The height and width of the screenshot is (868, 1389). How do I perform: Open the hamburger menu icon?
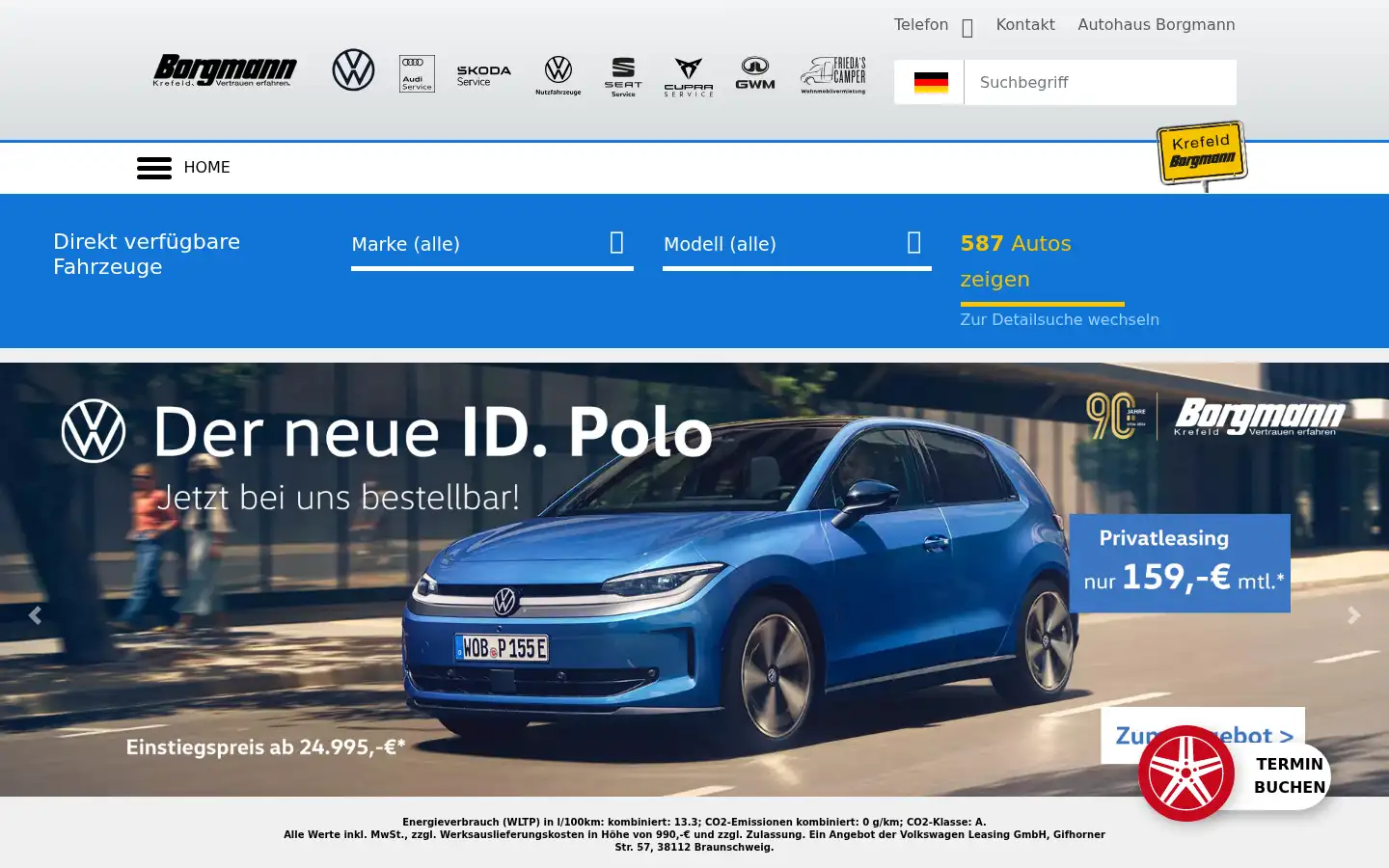[x=154, y=168]
